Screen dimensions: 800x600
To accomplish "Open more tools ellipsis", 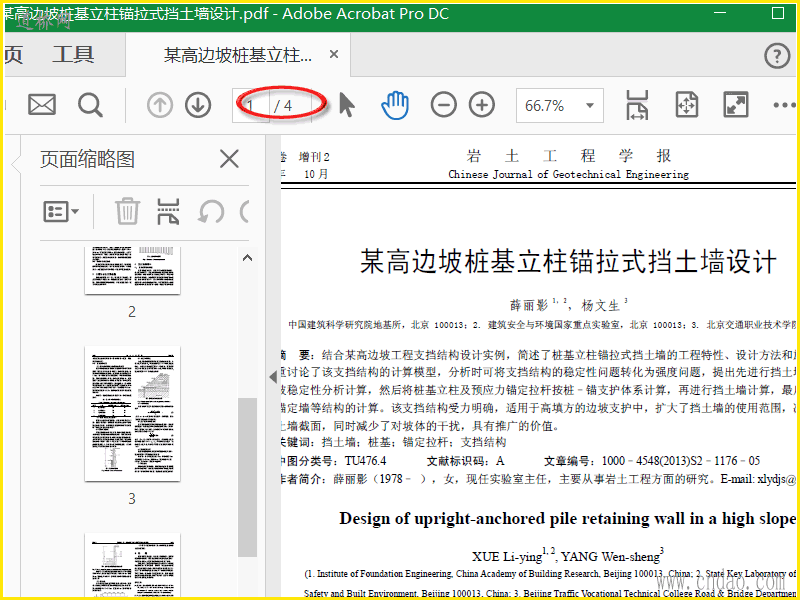I will [785, 106].
